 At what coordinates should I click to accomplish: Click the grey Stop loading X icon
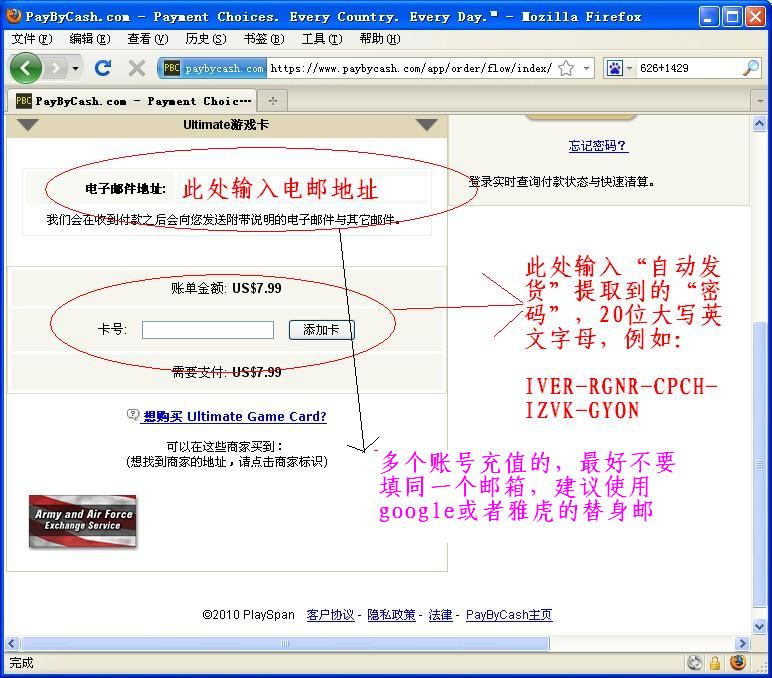tap(136, 68)
